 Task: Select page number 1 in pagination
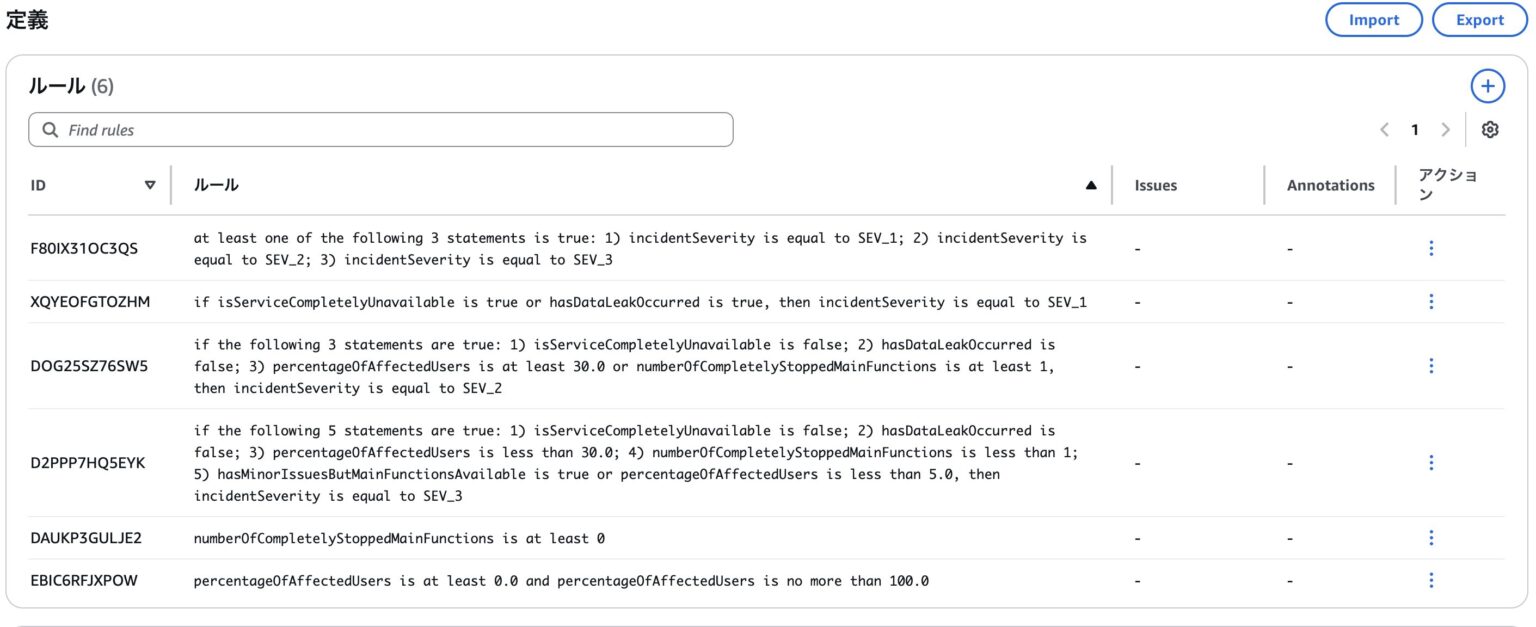click(x=1415, y=129)
